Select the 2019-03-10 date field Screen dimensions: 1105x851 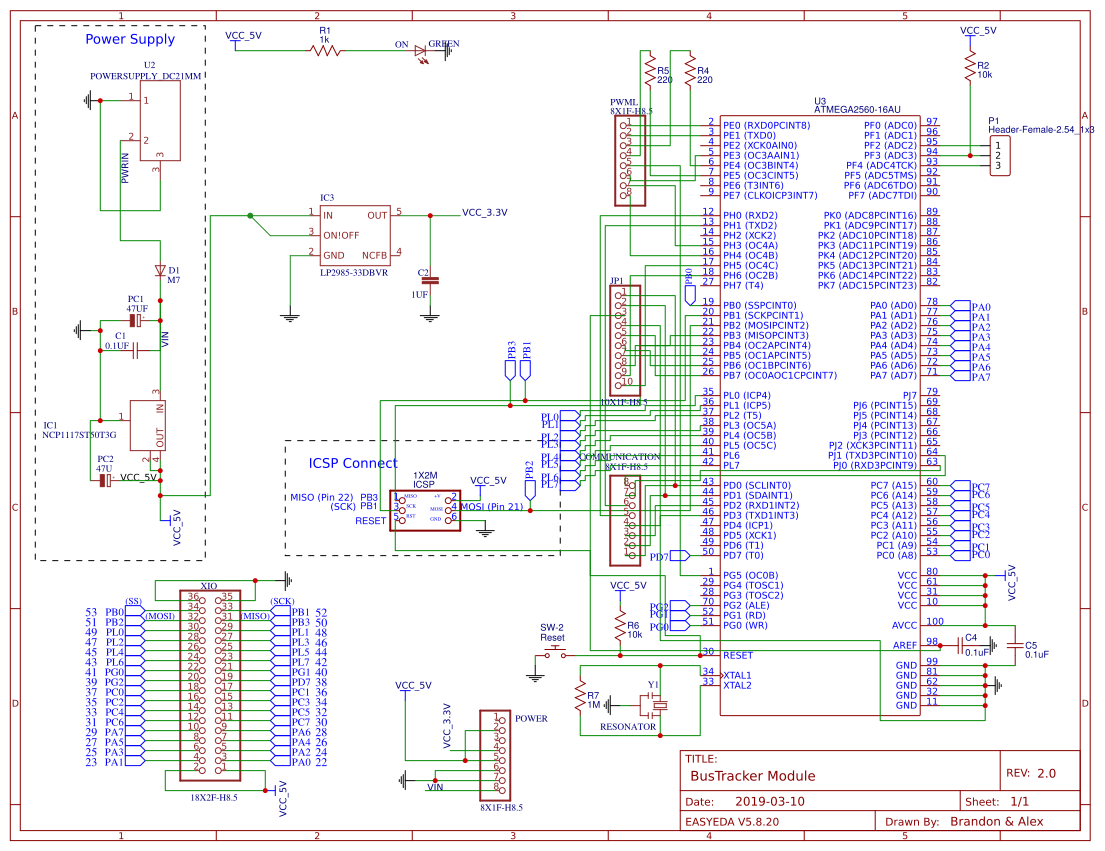tap(770, 801)
